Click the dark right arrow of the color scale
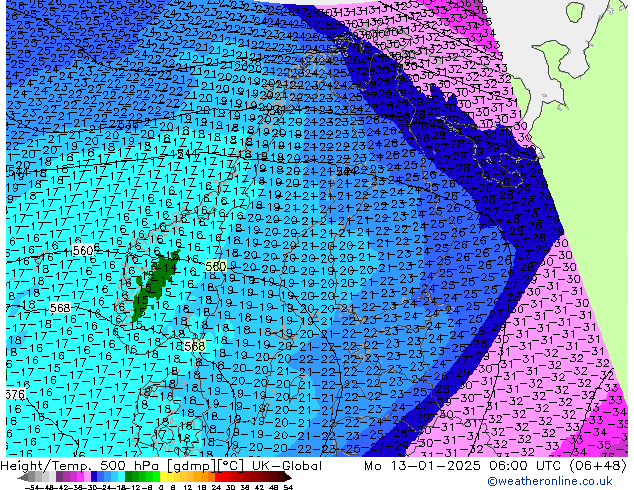The width and height of the screenshot is (634, 490). (288, 477)
